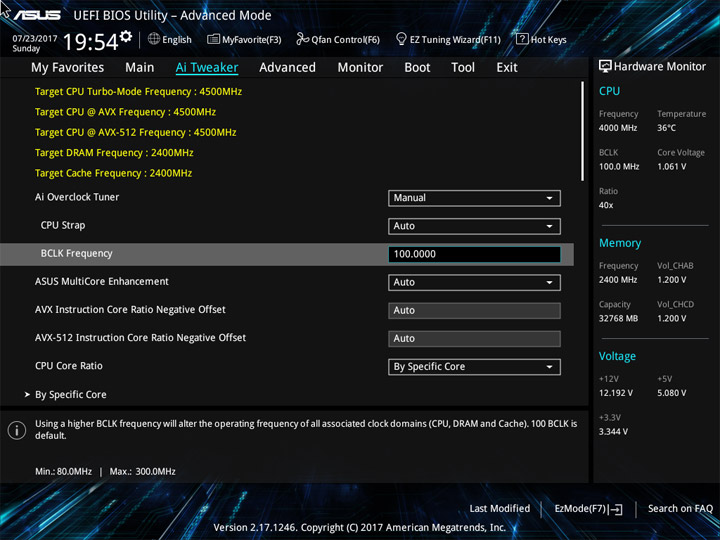The width and height of the screenshot is (720, 540).
Task: Click the BCLK Frequency label
Action: pyautogui.click(x=76, y=253)
